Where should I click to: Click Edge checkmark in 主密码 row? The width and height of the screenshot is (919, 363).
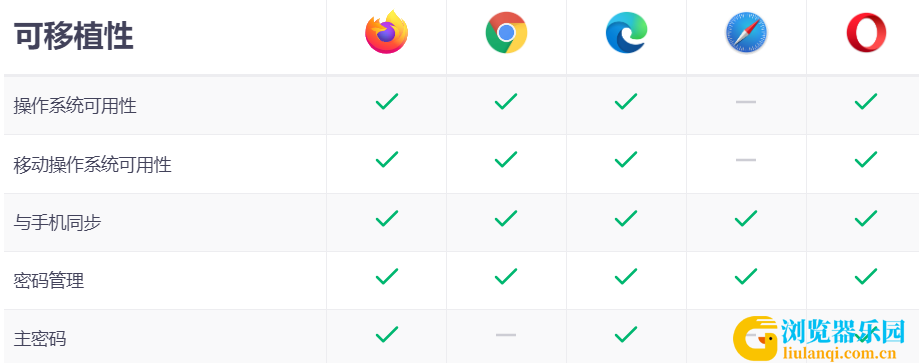coord(626,334)
